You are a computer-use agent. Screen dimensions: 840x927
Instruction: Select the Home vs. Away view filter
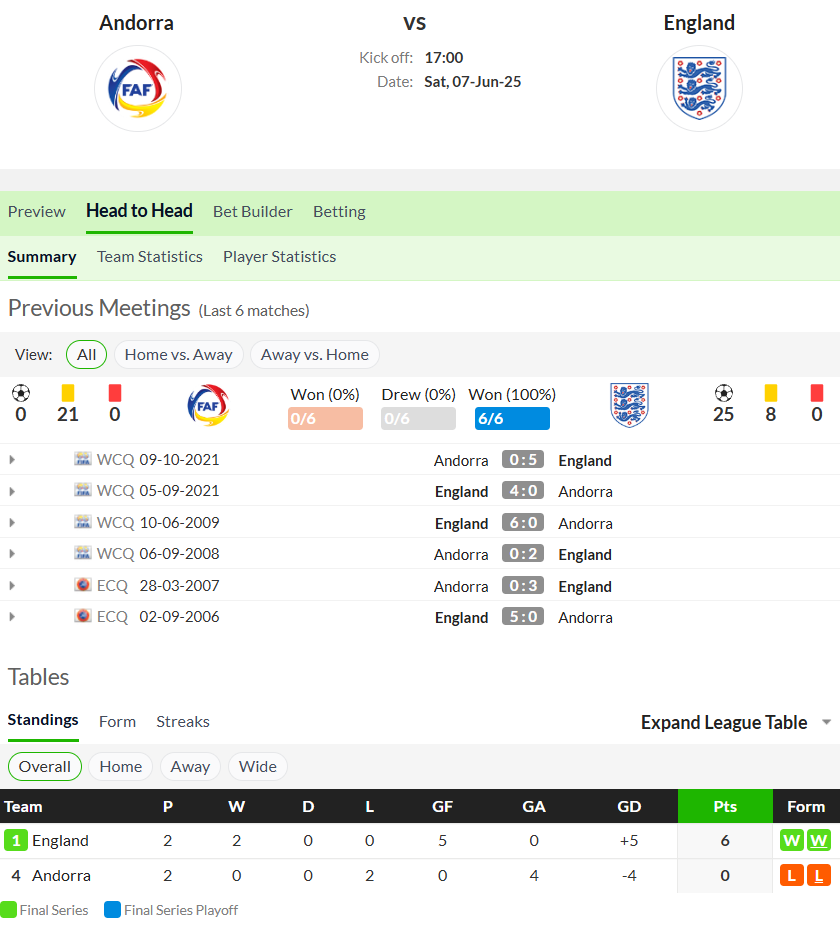179,355
